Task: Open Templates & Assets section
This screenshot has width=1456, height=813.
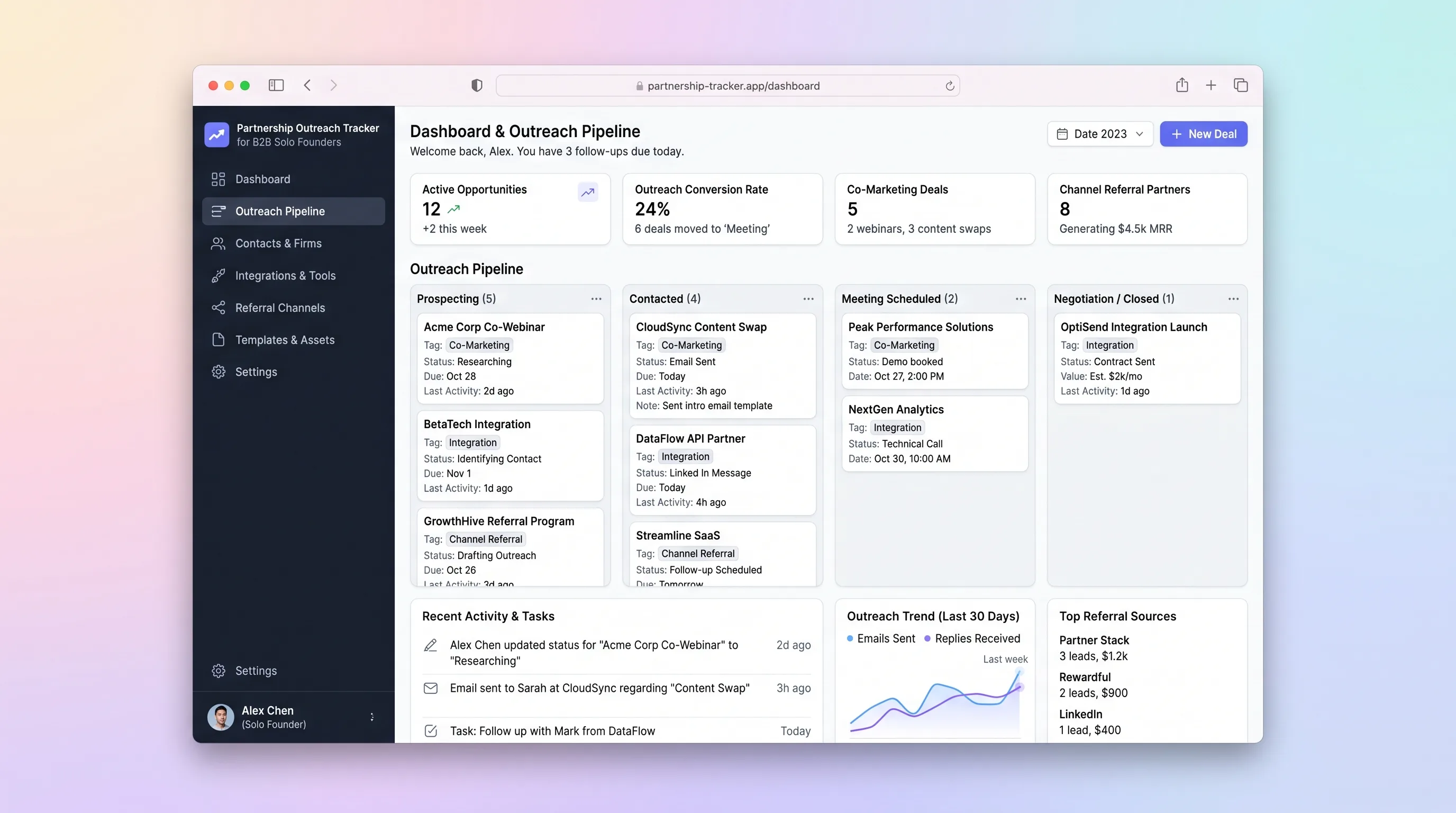Action: [x=293, y=340]
